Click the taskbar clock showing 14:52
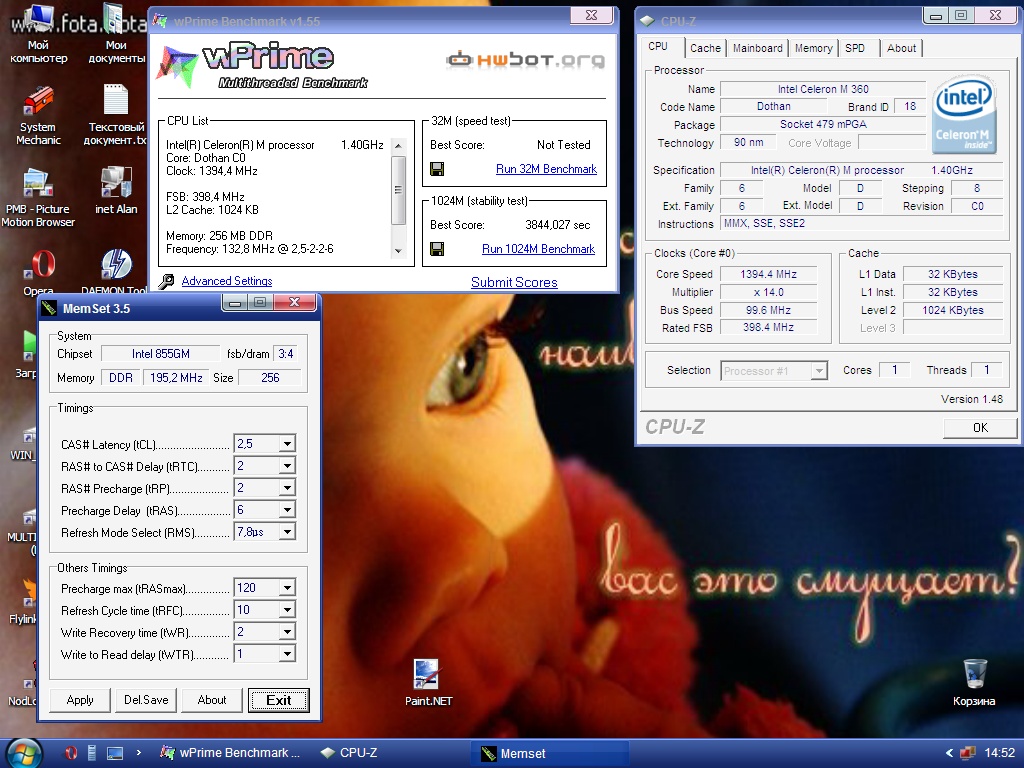Image resolution: width=1024 pixels, height=768 pixels. click(999, 753)
